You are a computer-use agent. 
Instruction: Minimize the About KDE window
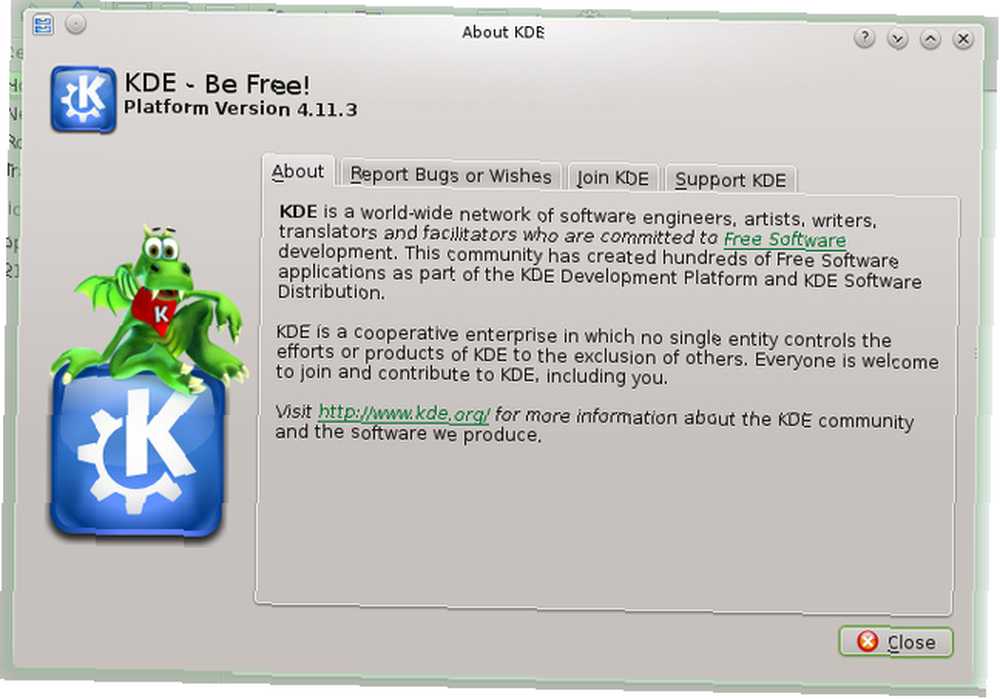(x=897, y=40)
